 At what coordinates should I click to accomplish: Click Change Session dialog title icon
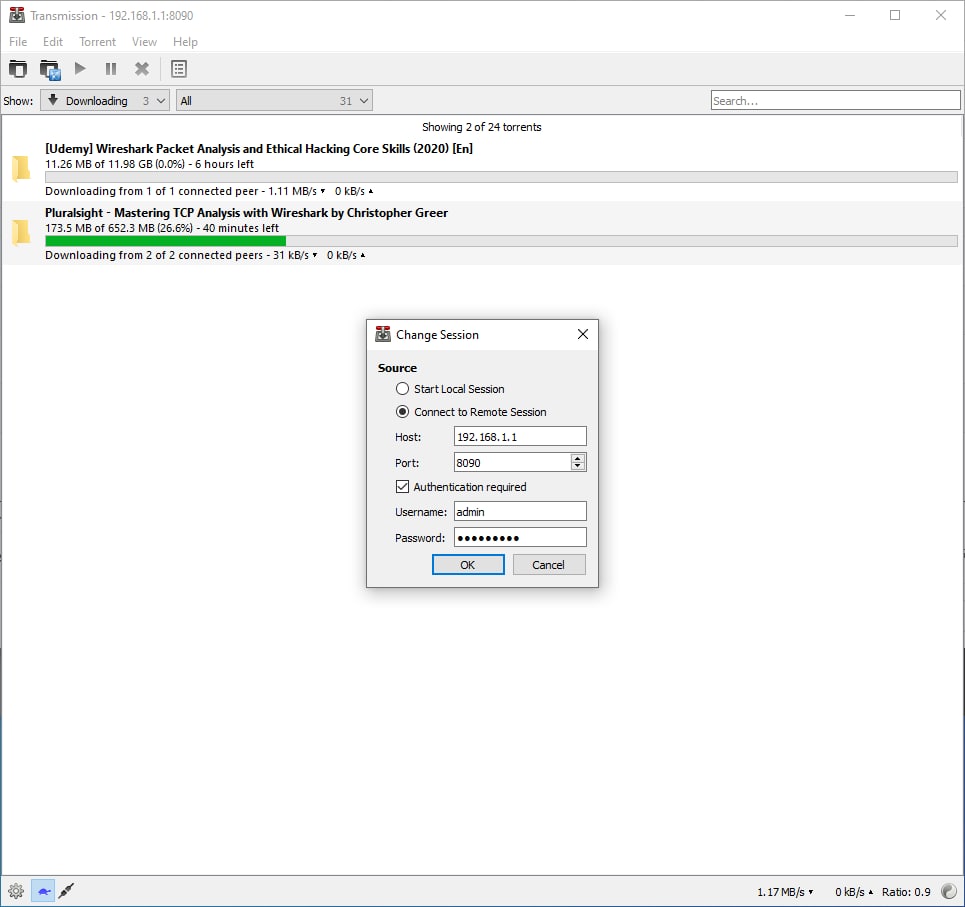tap(383, 334)
